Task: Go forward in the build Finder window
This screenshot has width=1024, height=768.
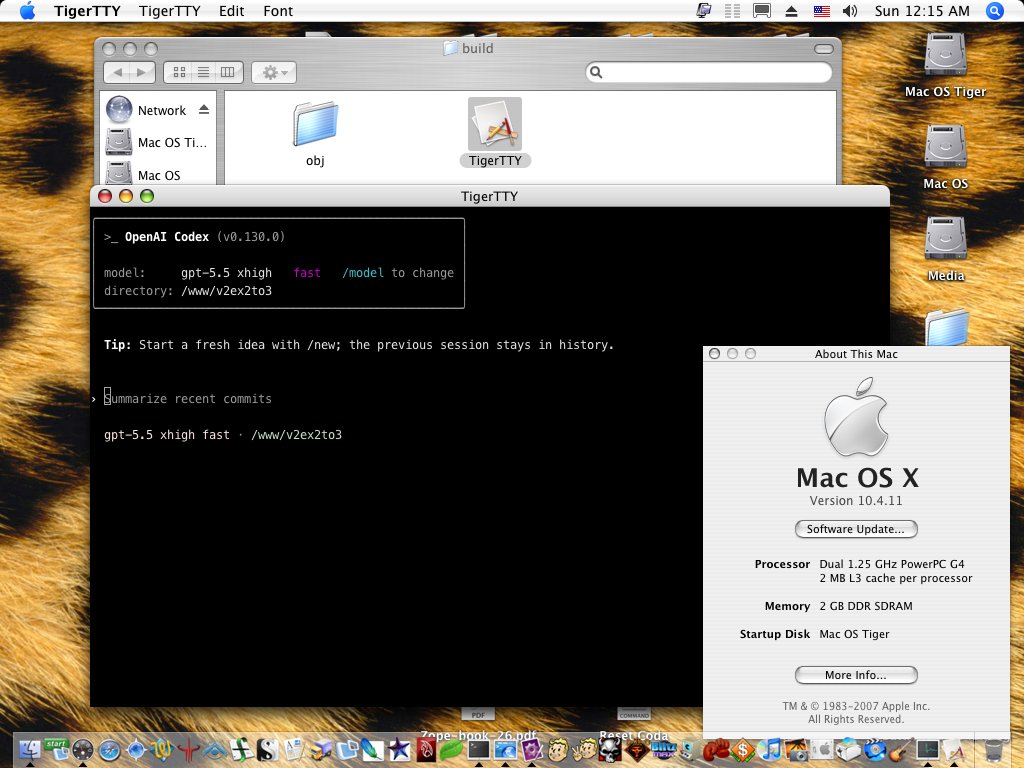Action: click(142, 72)
